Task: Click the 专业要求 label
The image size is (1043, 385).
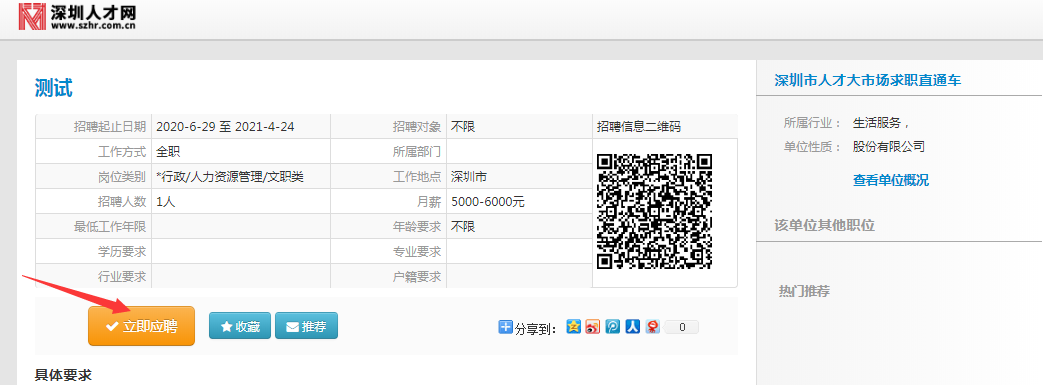Action: pyautogui.click(x=417, y=252)
